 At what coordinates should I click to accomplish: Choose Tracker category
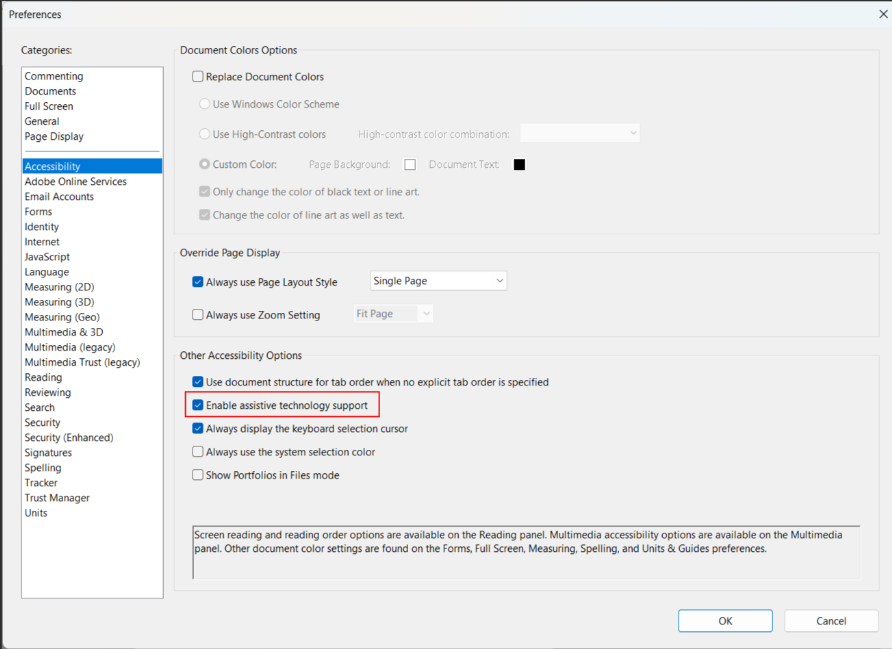pos(92,483)
